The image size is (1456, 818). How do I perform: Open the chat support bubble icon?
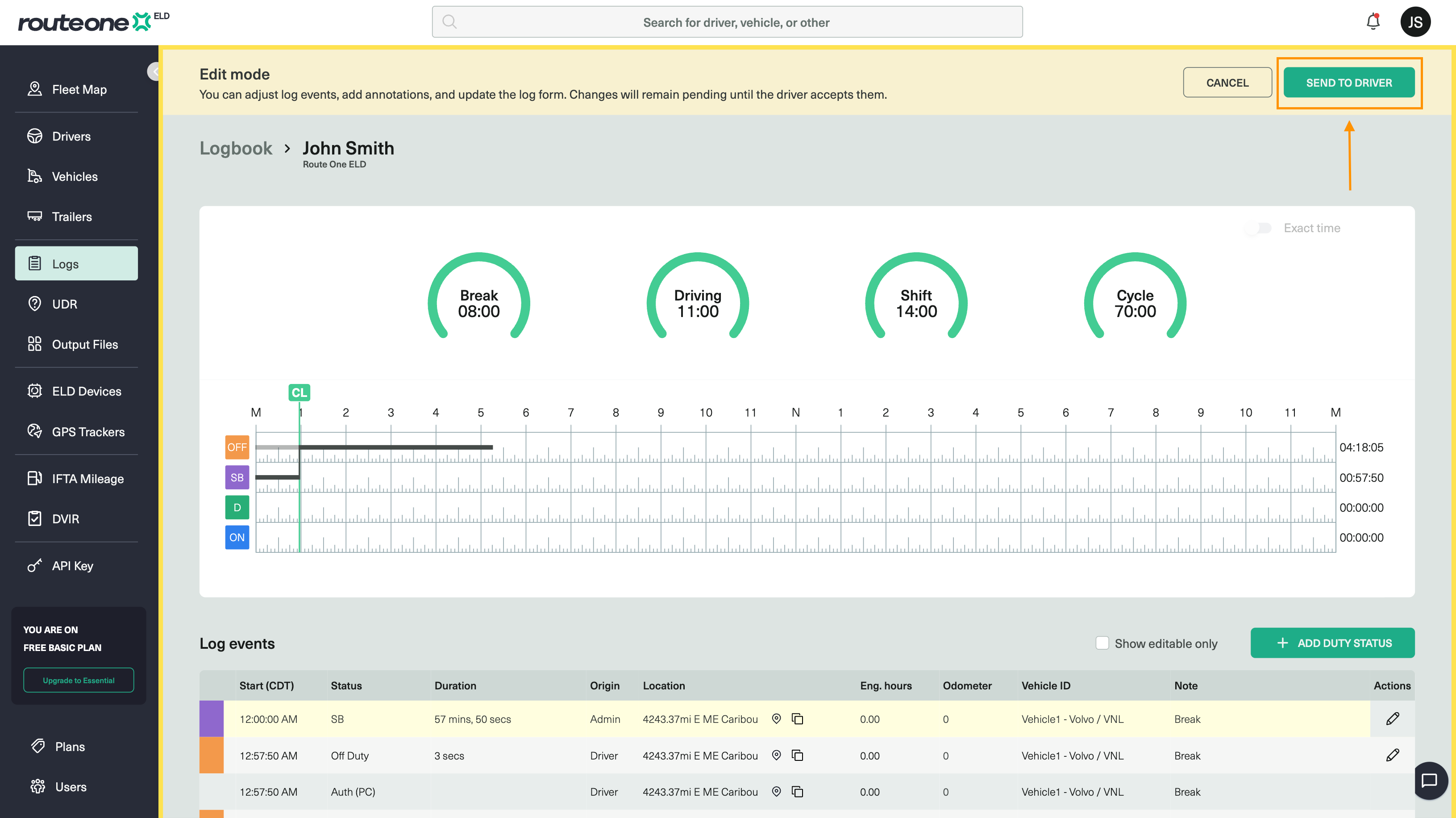[1429, 780]
